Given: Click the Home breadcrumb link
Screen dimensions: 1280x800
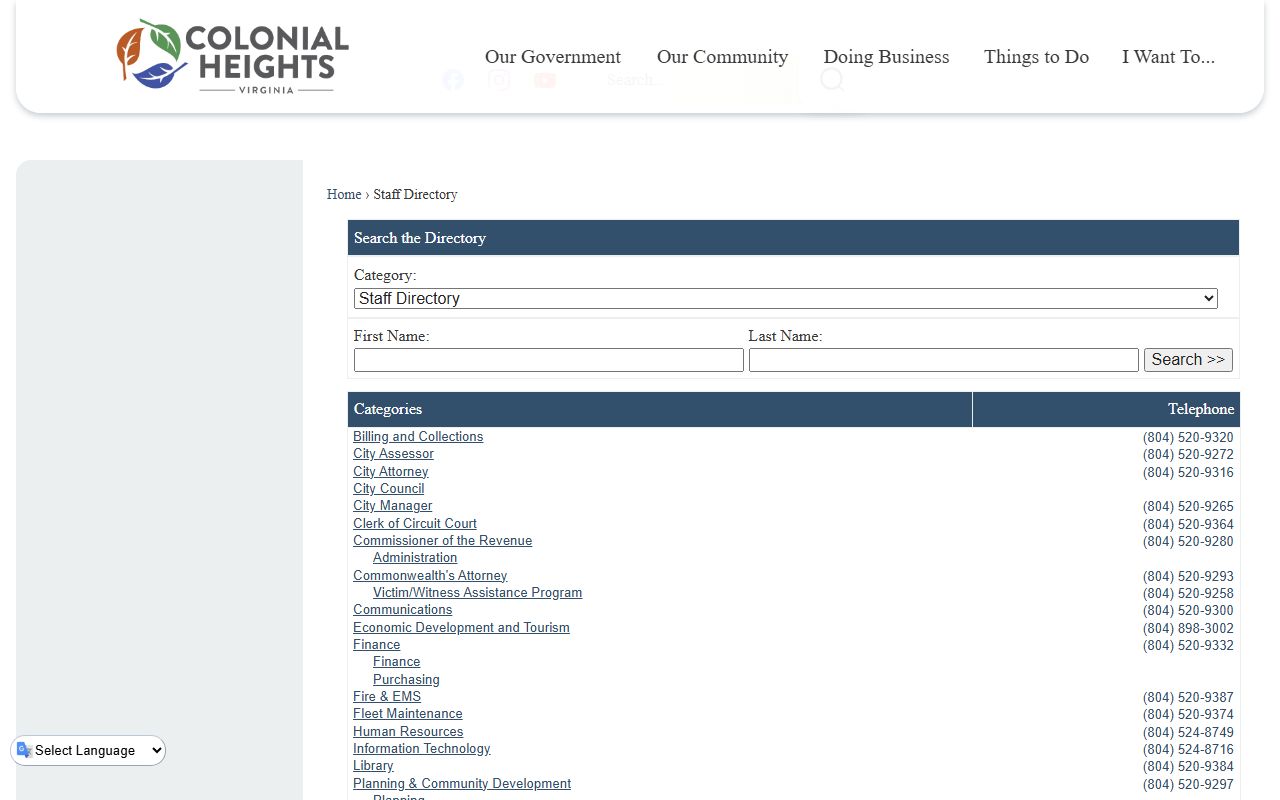Looking at the screenshot, I should (344, 195).
